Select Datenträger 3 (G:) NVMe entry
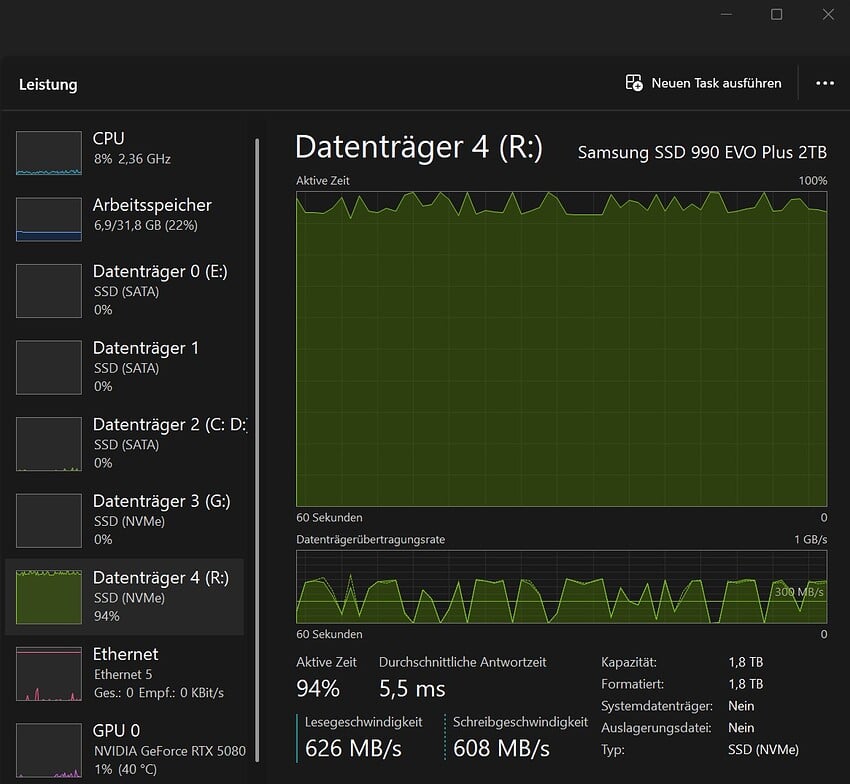The height and width of the screenshot is (784, 850). coord(160,519)
